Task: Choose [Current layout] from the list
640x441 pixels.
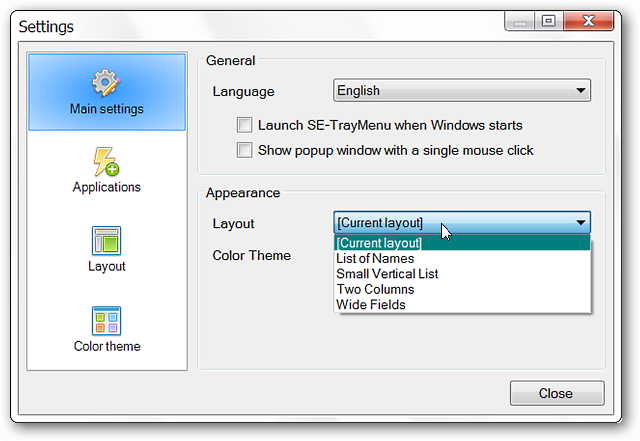Action: 462,243
